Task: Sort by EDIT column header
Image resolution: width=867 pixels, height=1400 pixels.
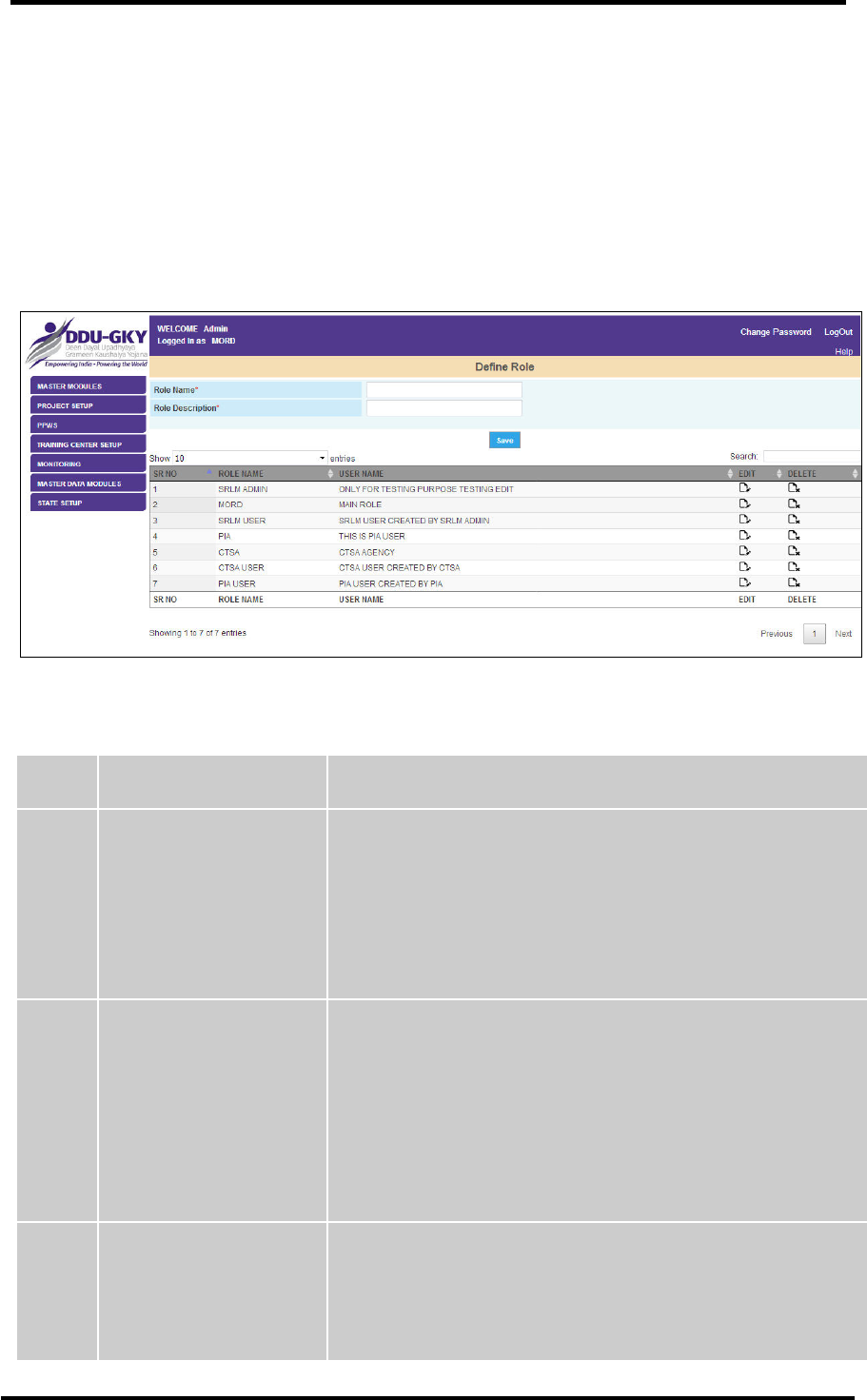Action: (759, 473)
